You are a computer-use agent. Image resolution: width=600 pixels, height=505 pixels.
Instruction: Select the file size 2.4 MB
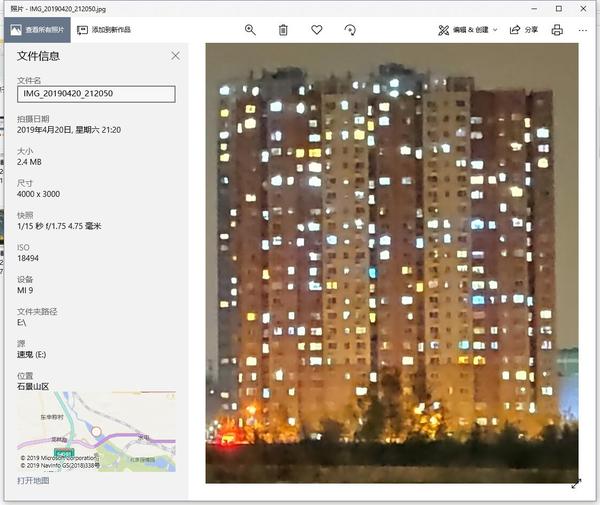pos(29,162)
